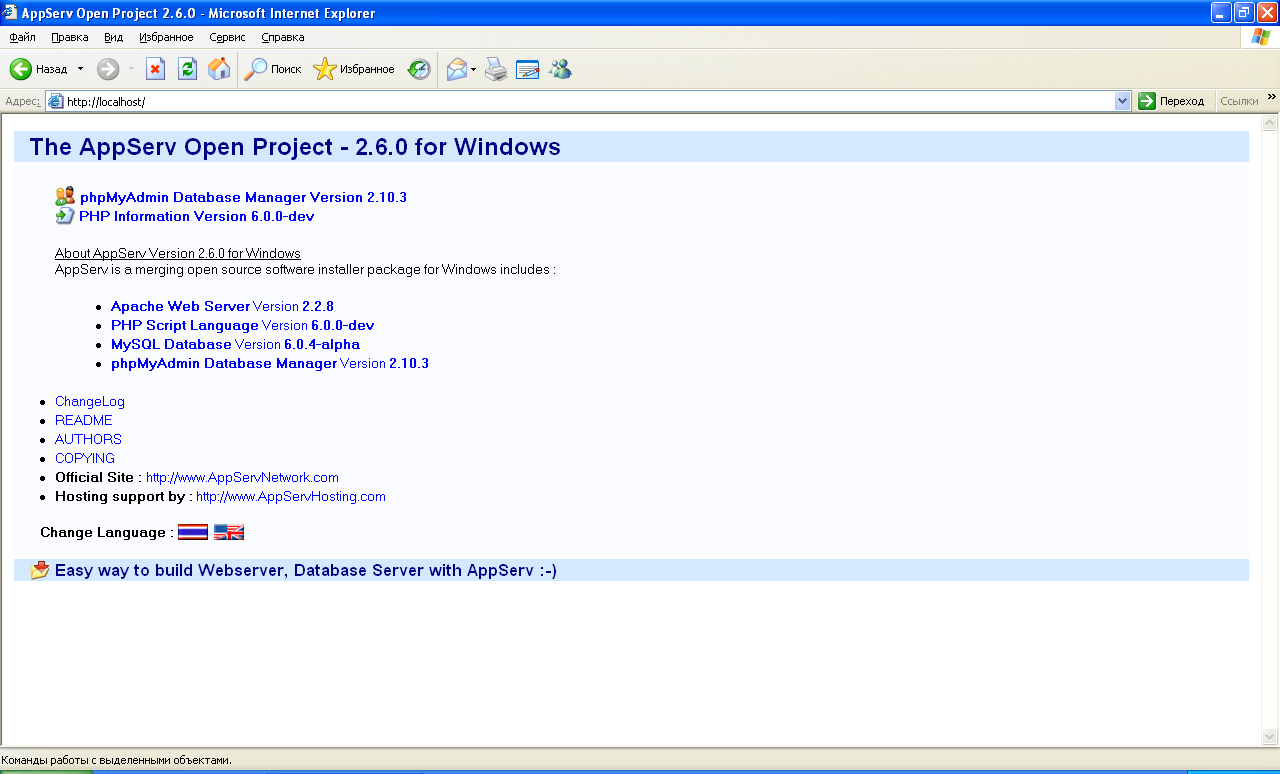Click the IE icon in title bar
Image resolution: width=1280 pixels, height=774 pixels.
(x=10, y=13)
